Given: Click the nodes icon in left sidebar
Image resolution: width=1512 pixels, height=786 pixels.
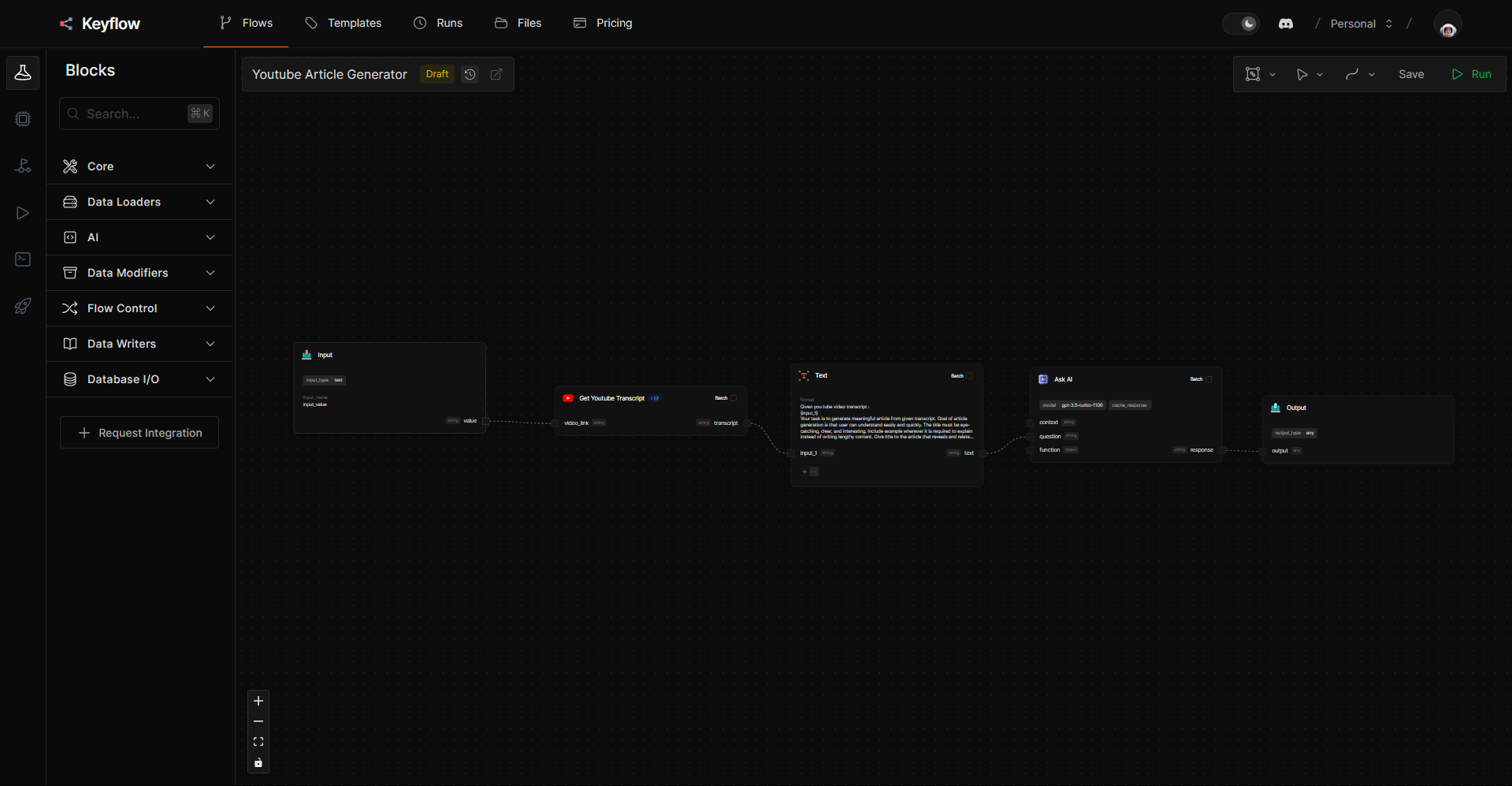Looking at the screenshot, I should [23, 166].
